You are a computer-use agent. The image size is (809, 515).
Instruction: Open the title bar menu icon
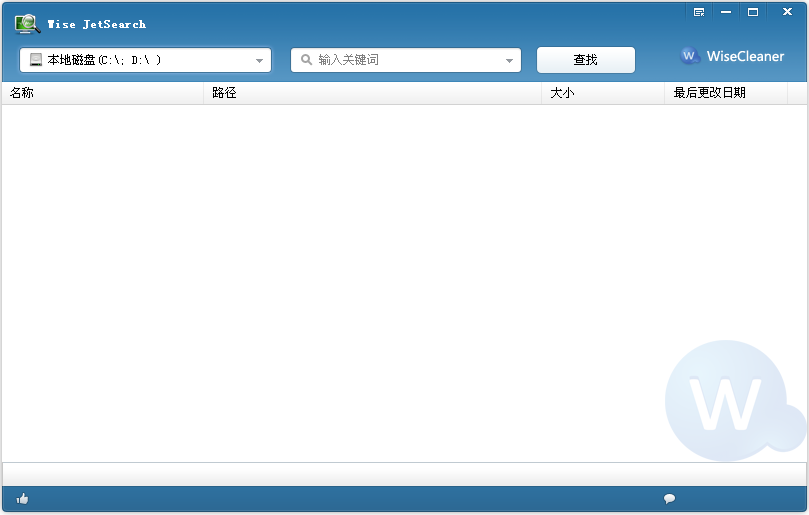coord(699,12)
